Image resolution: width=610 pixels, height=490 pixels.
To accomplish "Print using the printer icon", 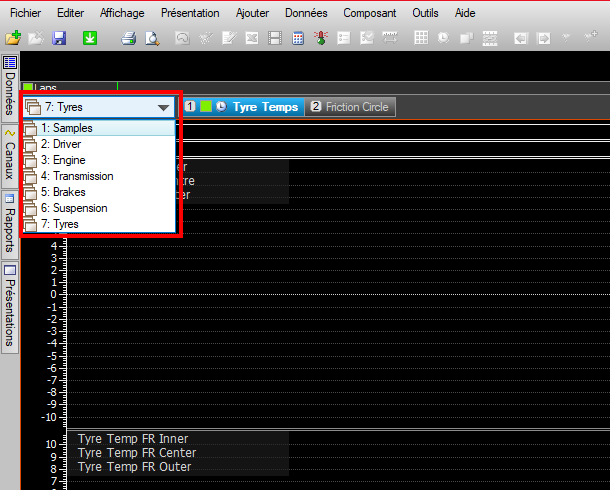I will pos(128,38).
